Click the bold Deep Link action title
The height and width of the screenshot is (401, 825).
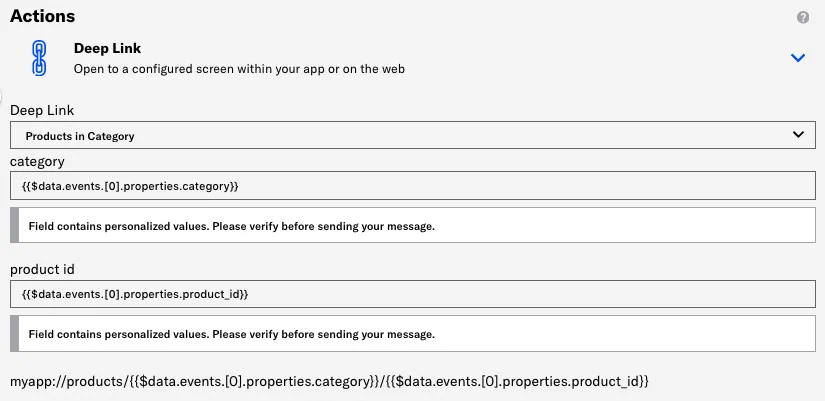(x=106, y=48)
